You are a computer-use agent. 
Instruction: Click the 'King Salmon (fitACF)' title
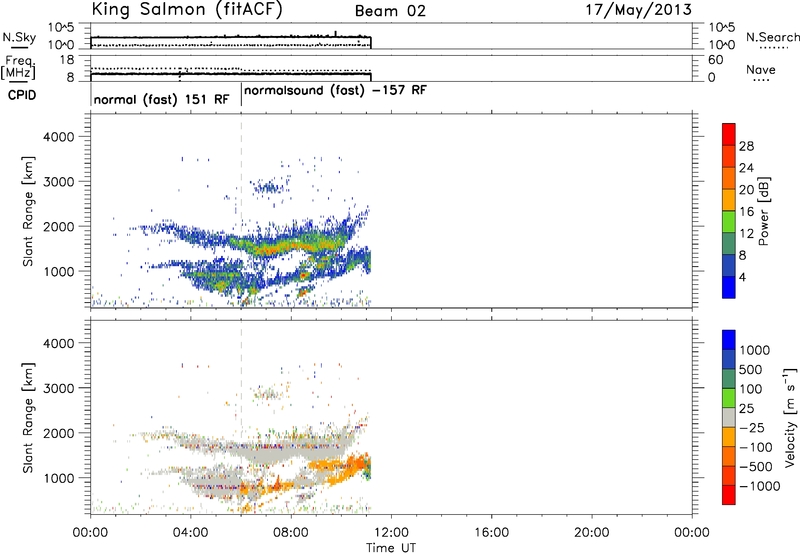click(187, 10)
